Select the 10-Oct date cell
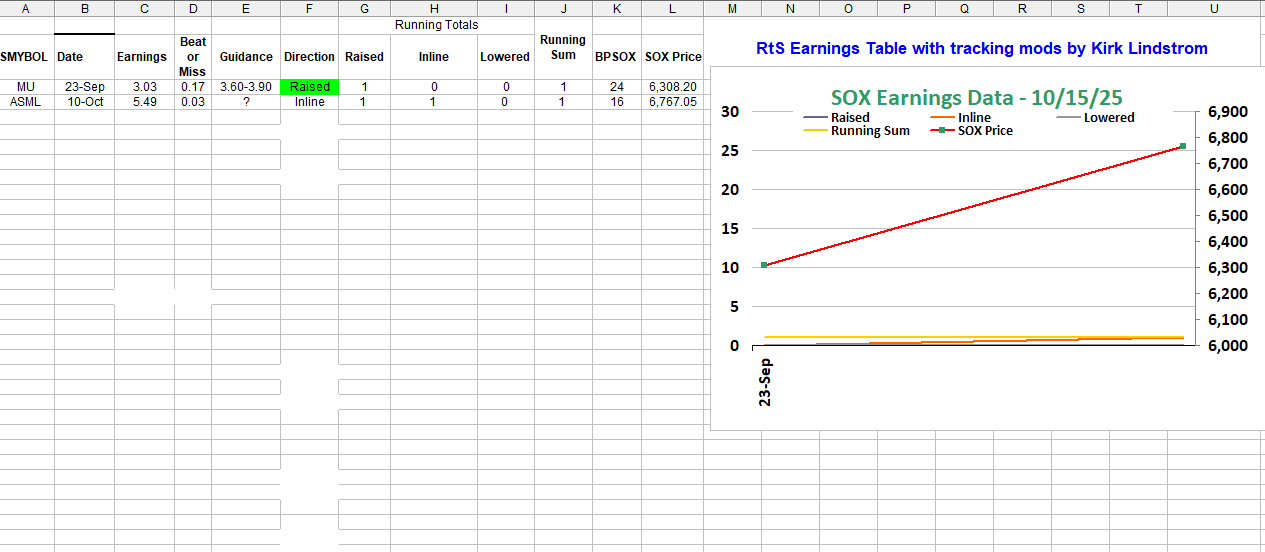The image size is (1265, 552). point(84,102)
